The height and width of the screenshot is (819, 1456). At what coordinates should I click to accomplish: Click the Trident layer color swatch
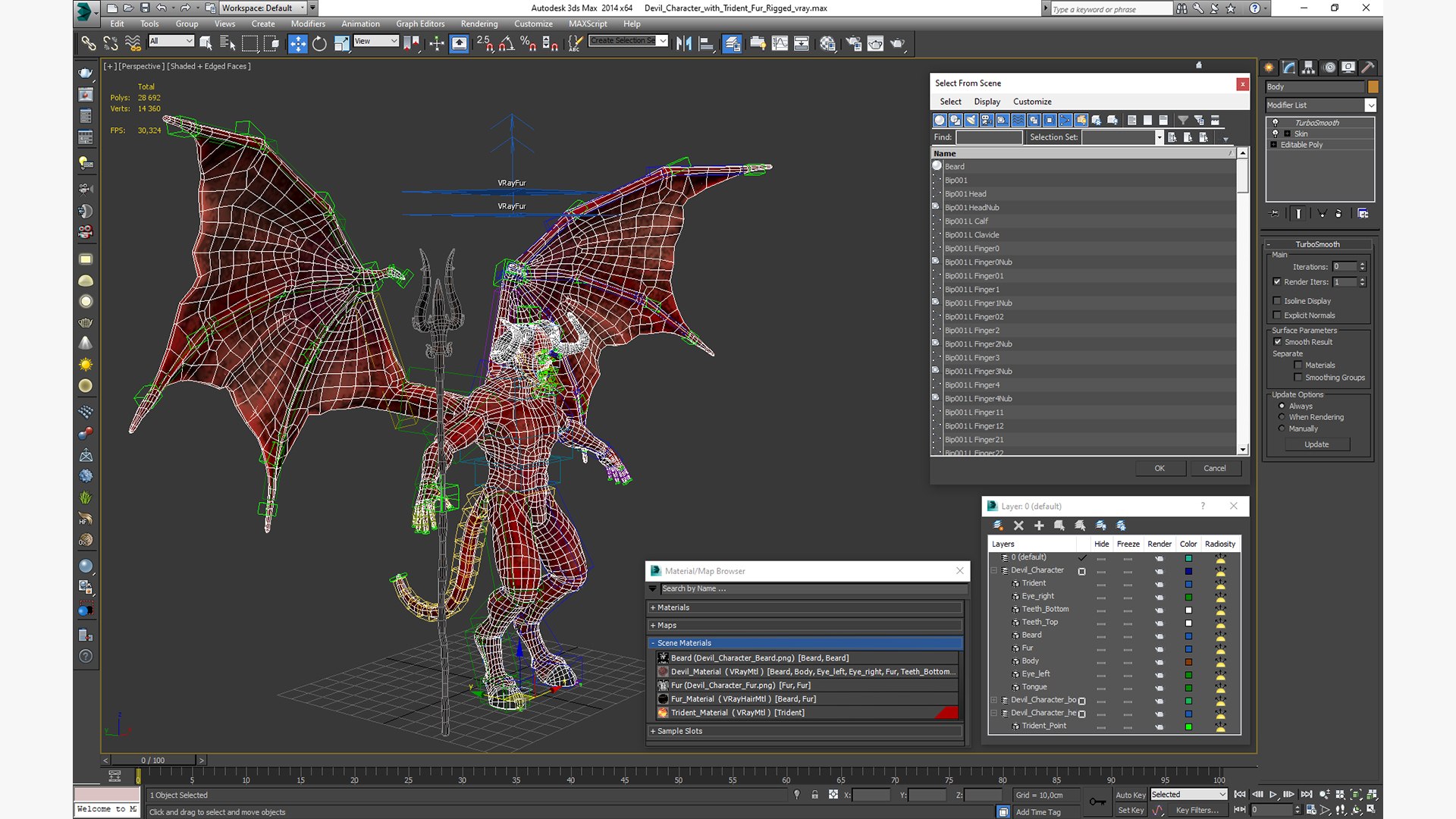tap(1188, 584)
